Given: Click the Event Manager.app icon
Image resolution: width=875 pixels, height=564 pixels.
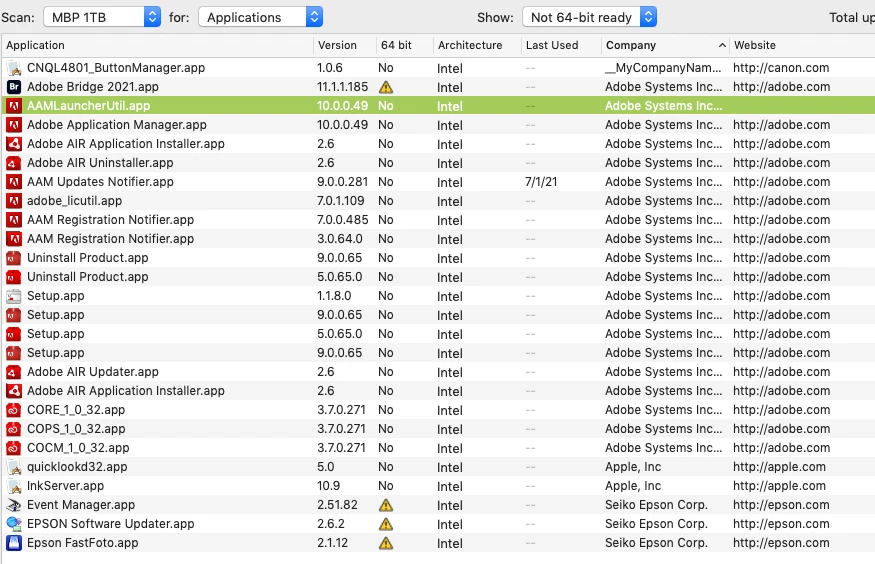Looking at the screenshot, I should pos(14,505).
